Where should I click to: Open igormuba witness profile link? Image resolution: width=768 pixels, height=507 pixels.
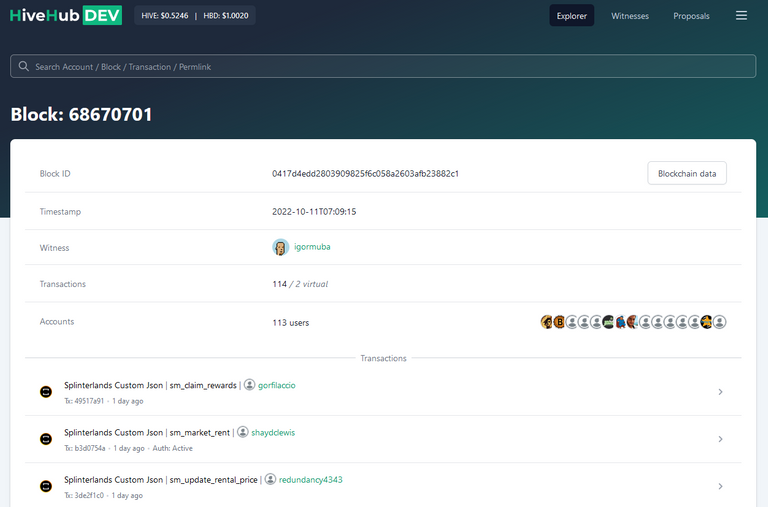(x=312, y=247)
